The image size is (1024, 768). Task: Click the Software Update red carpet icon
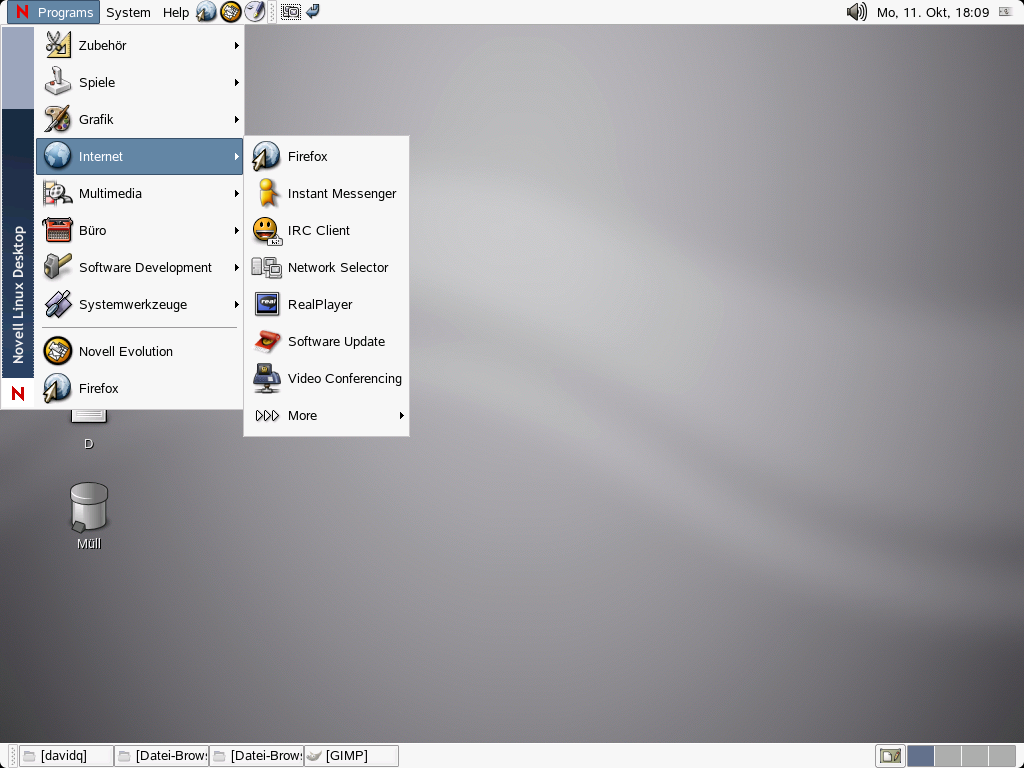(x=266, y=342)
